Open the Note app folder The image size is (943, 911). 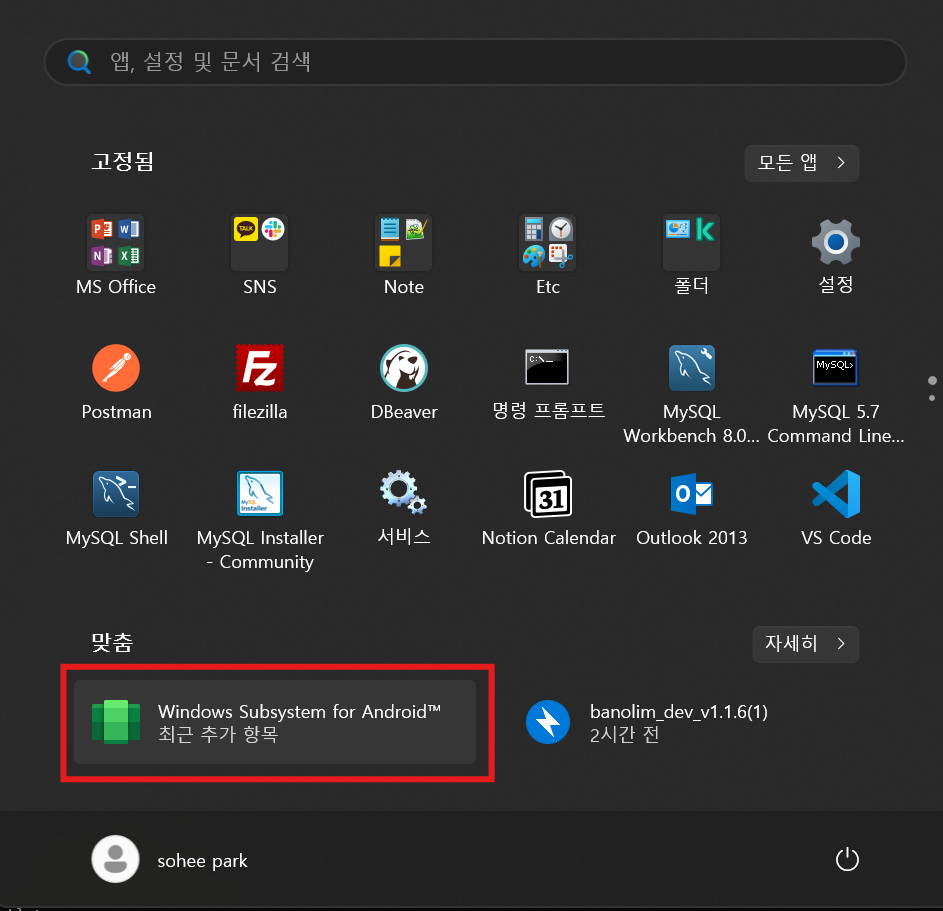[404, 256]
